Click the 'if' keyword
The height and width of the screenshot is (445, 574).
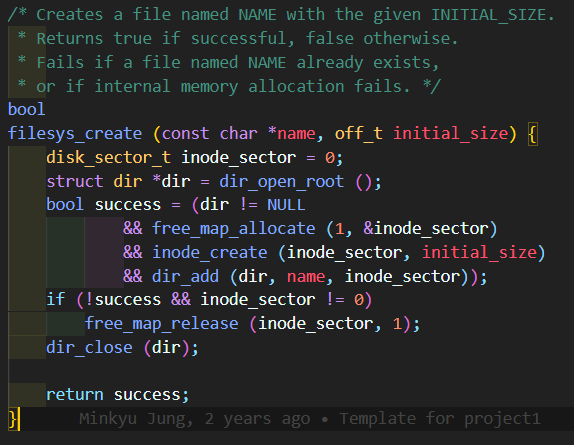(x=56, y=300)
